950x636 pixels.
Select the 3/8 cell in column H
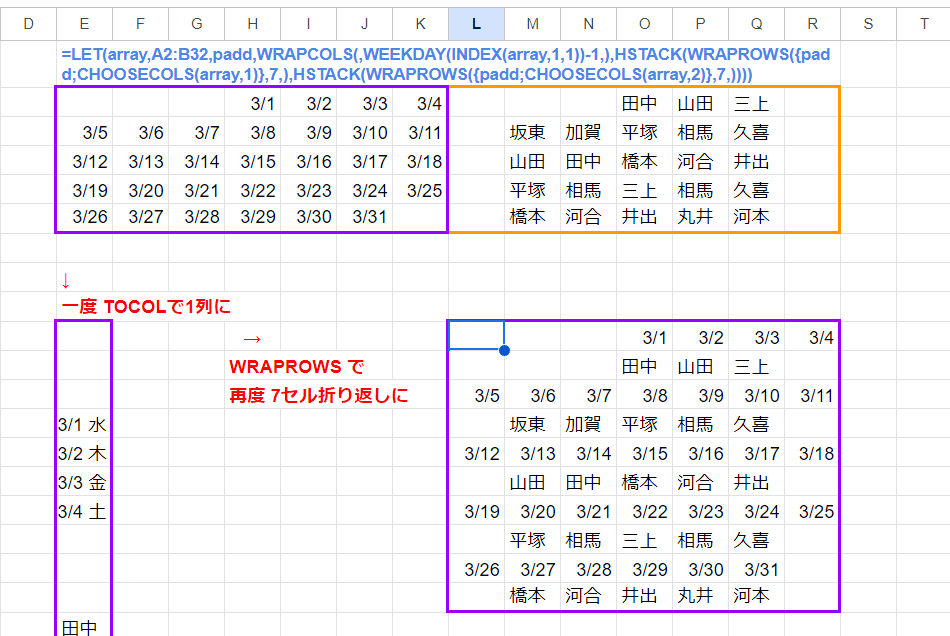pyautogui.click(x=253, y=133)
